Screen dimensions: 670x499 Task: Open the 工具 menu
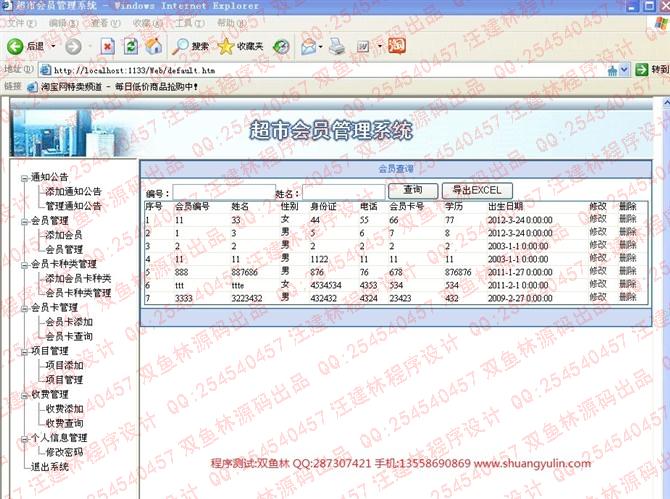[x=189, y=23]
